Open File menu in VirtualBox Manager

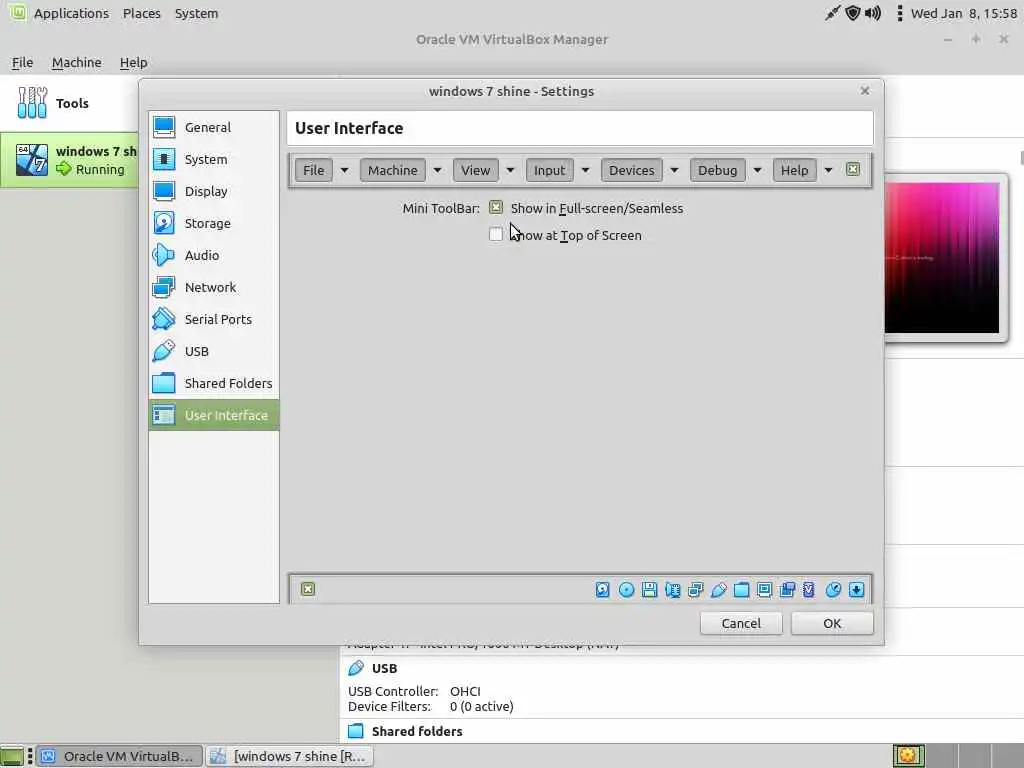click(x=22, y=63)
